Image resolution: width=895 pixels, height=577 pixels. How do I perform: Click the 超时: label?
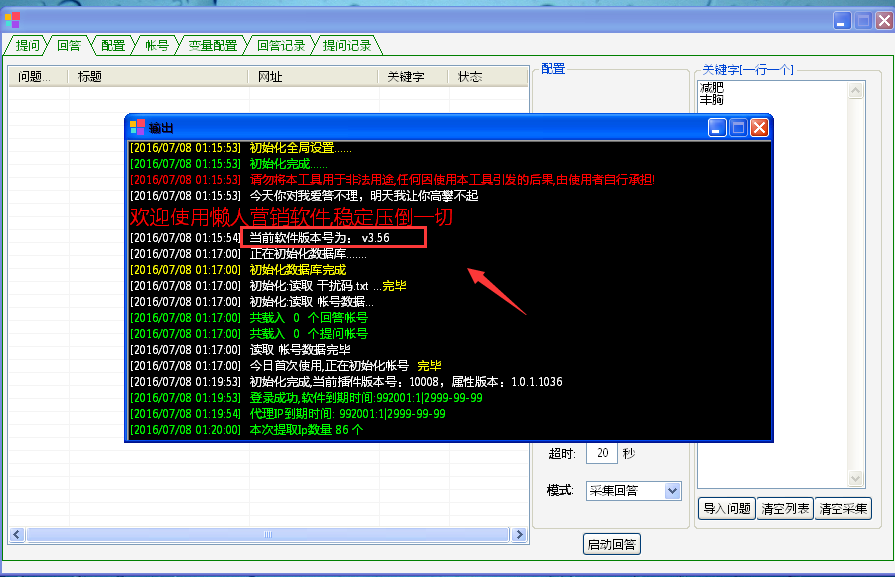coord(562,454)
